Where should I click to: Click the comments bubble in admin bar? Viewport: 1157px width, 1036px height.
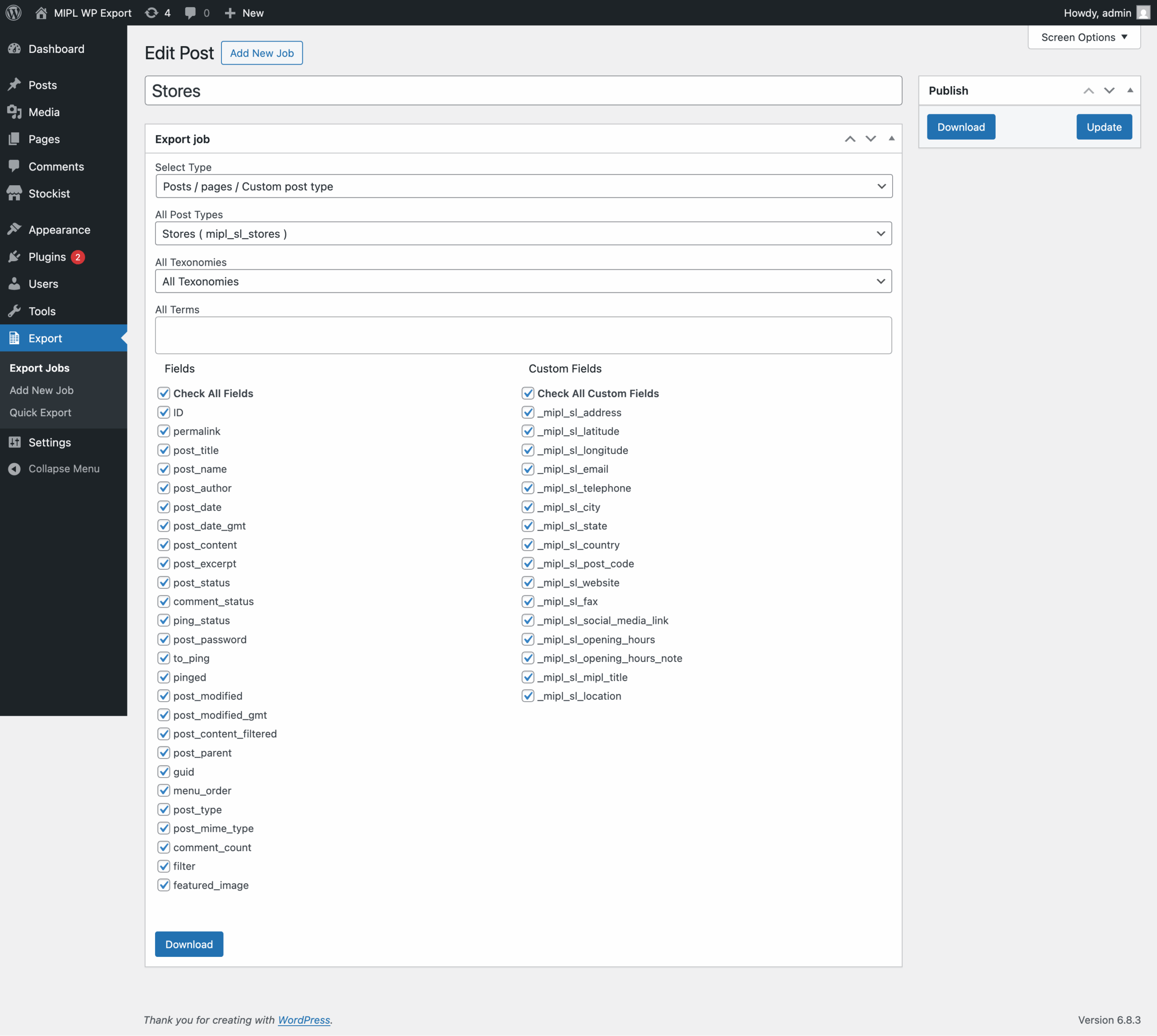click(191, 13)
